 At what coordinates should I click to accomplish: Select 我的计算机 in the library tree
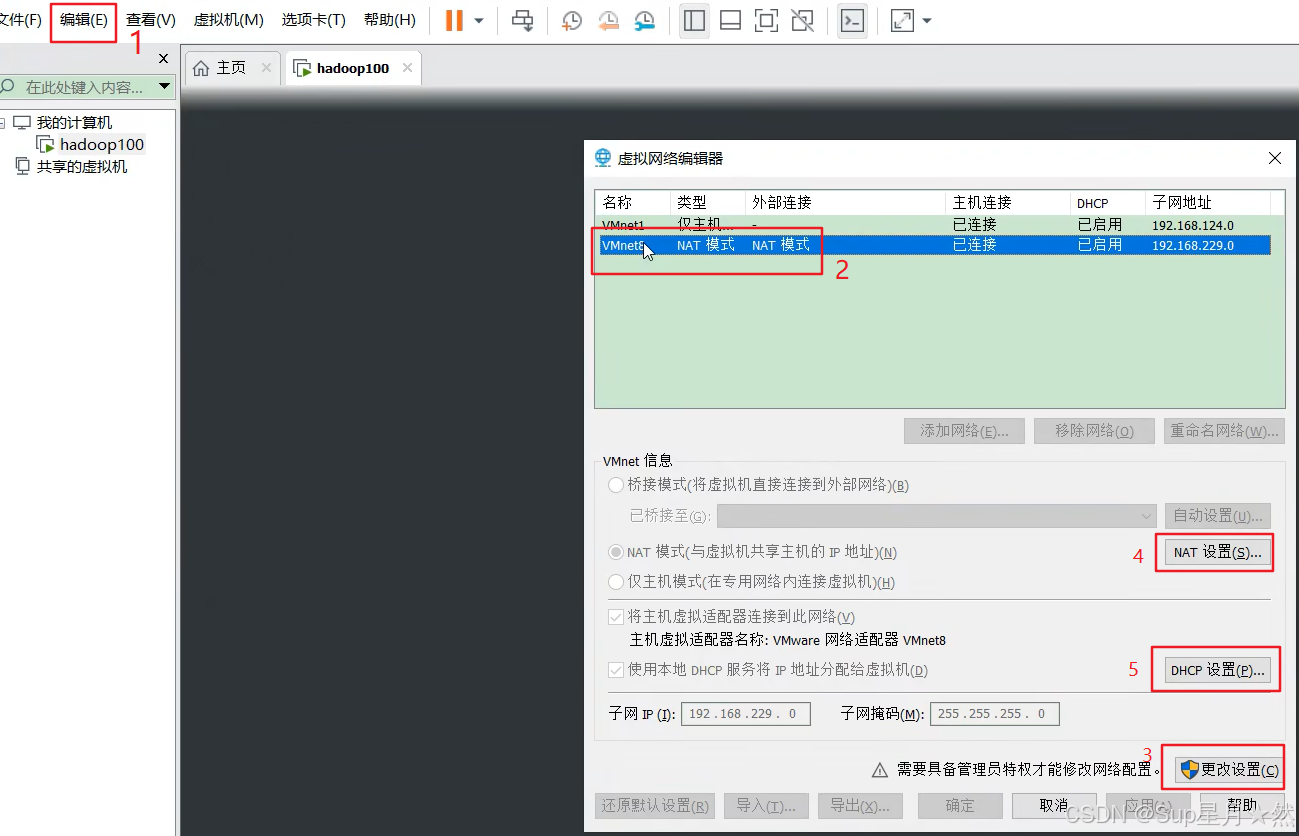[74, 123]
